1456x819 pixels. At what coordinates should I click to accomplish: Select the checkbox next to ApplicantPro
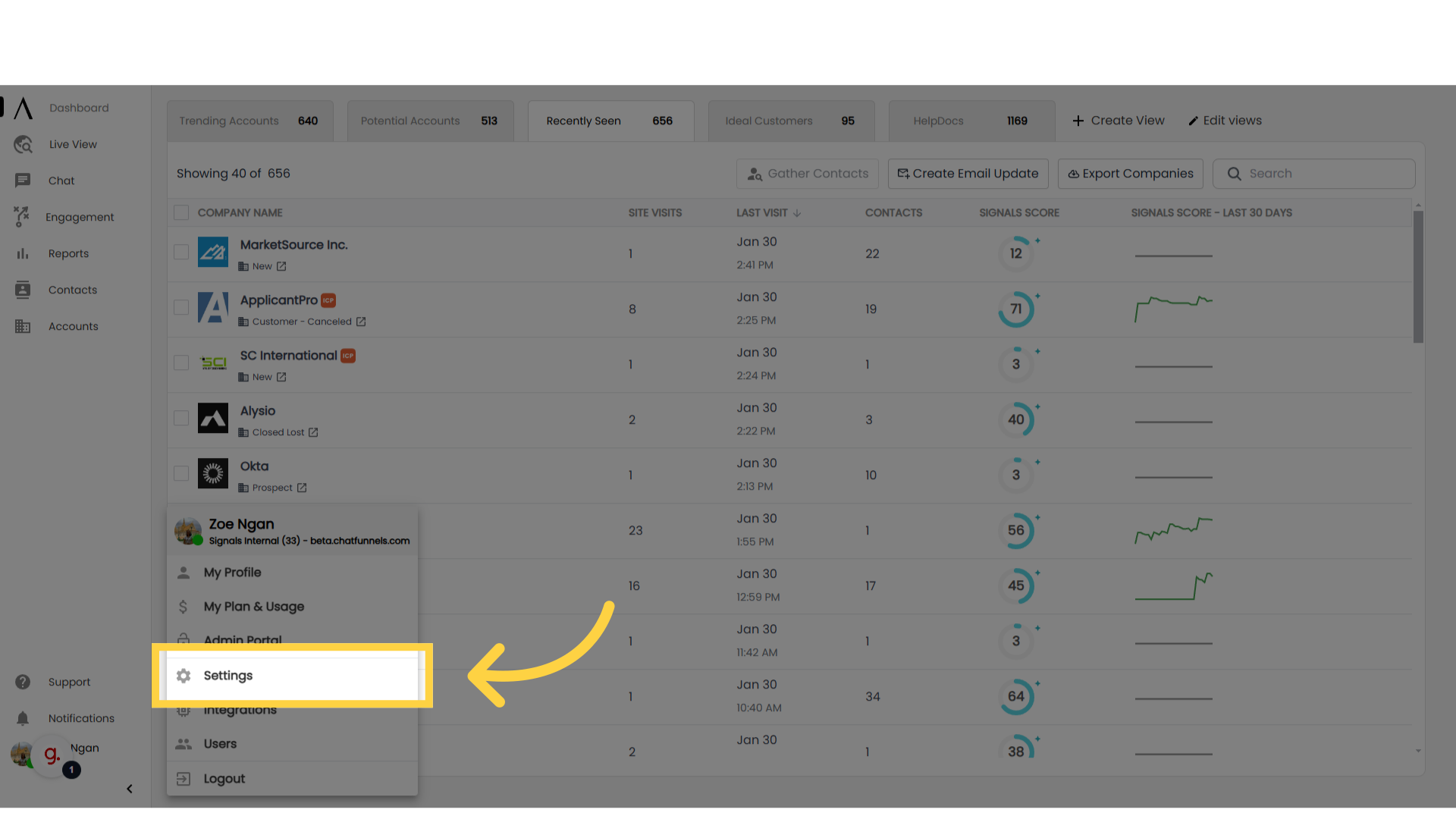point(181,307)
